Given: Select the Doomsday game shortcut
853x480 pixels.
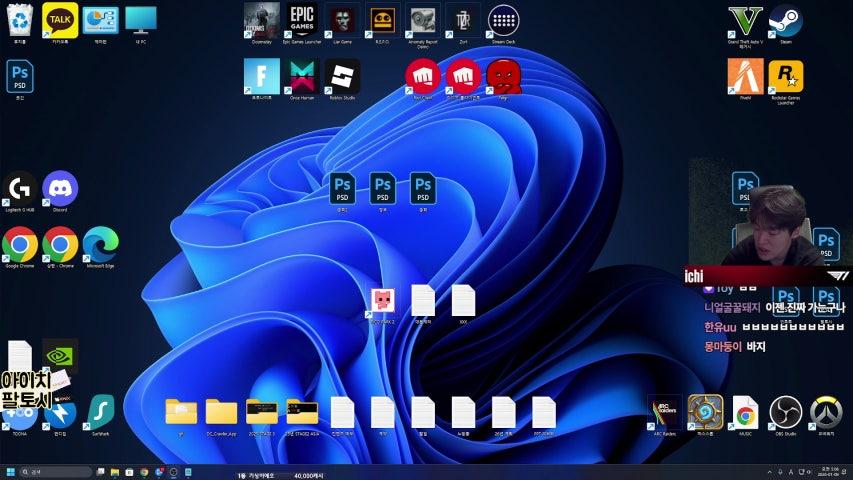Looking at the screenshot, I should [262, 23].
